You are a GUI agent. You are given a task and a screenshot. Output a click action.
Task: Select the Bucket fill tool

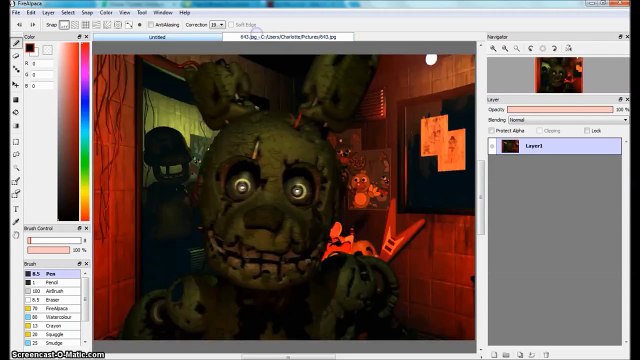coord(16,112)
